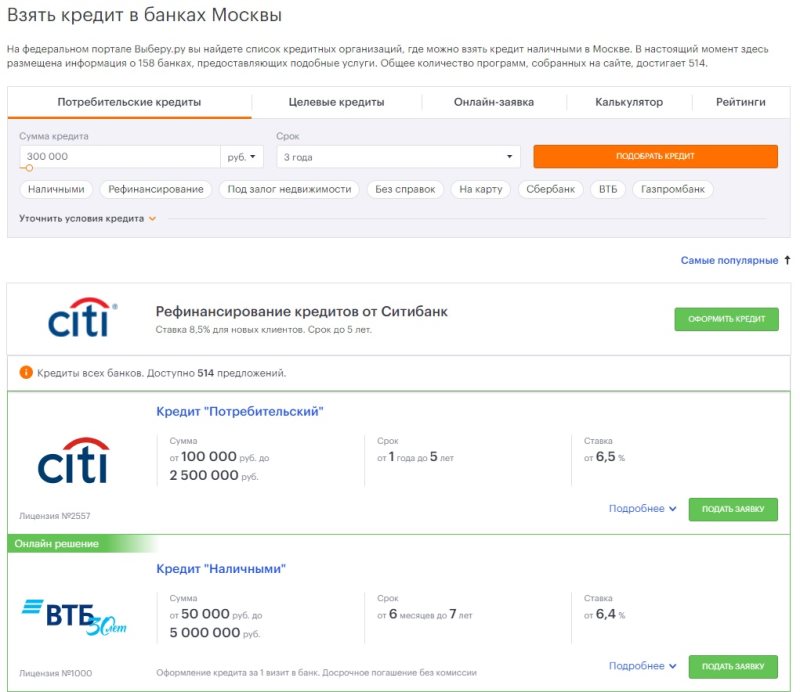Click the Citi logo on the Потребительский loan card

tap(73, 460)
